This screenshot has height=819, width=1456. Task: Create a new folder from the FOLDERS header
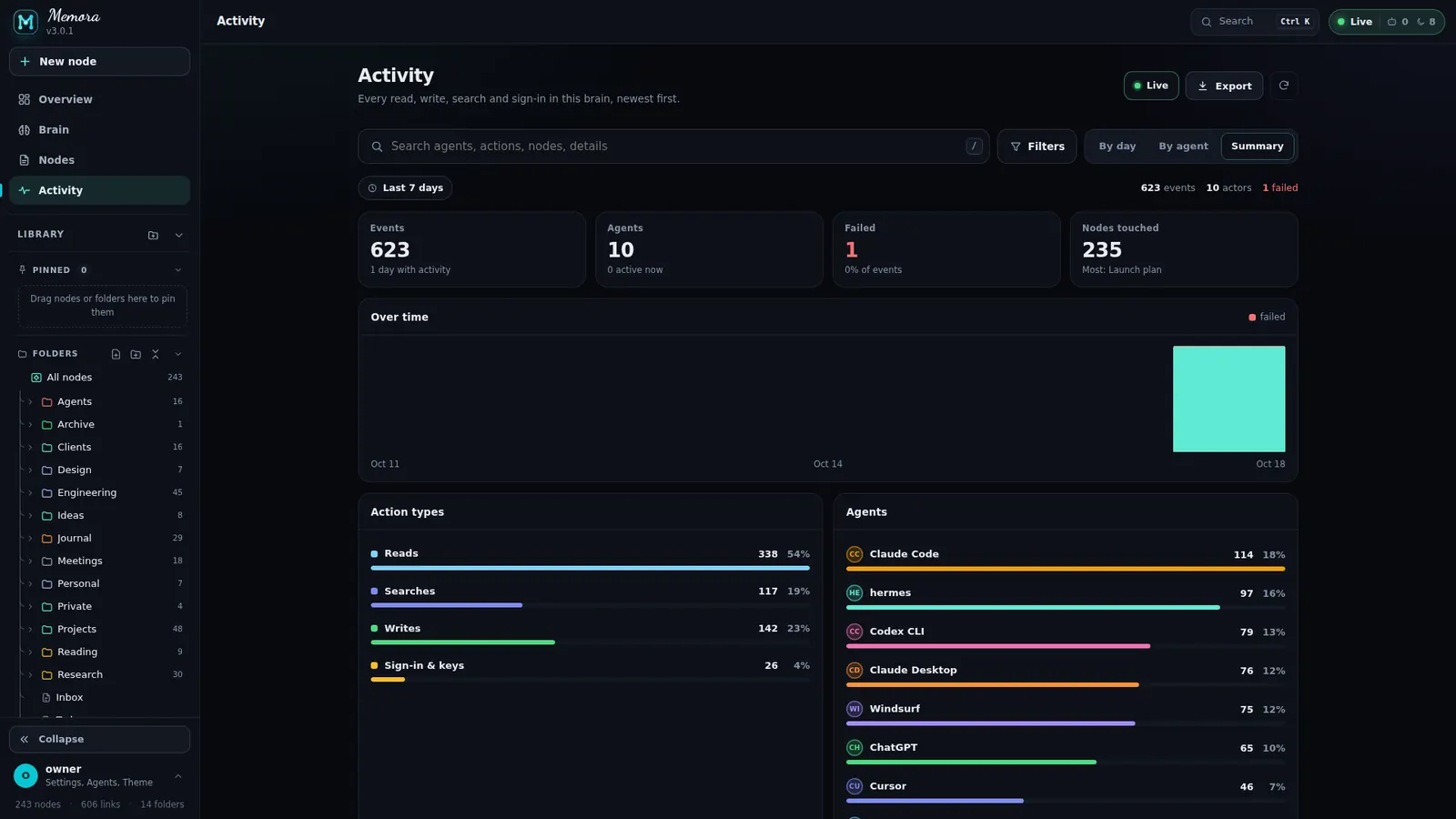[136, 354]
